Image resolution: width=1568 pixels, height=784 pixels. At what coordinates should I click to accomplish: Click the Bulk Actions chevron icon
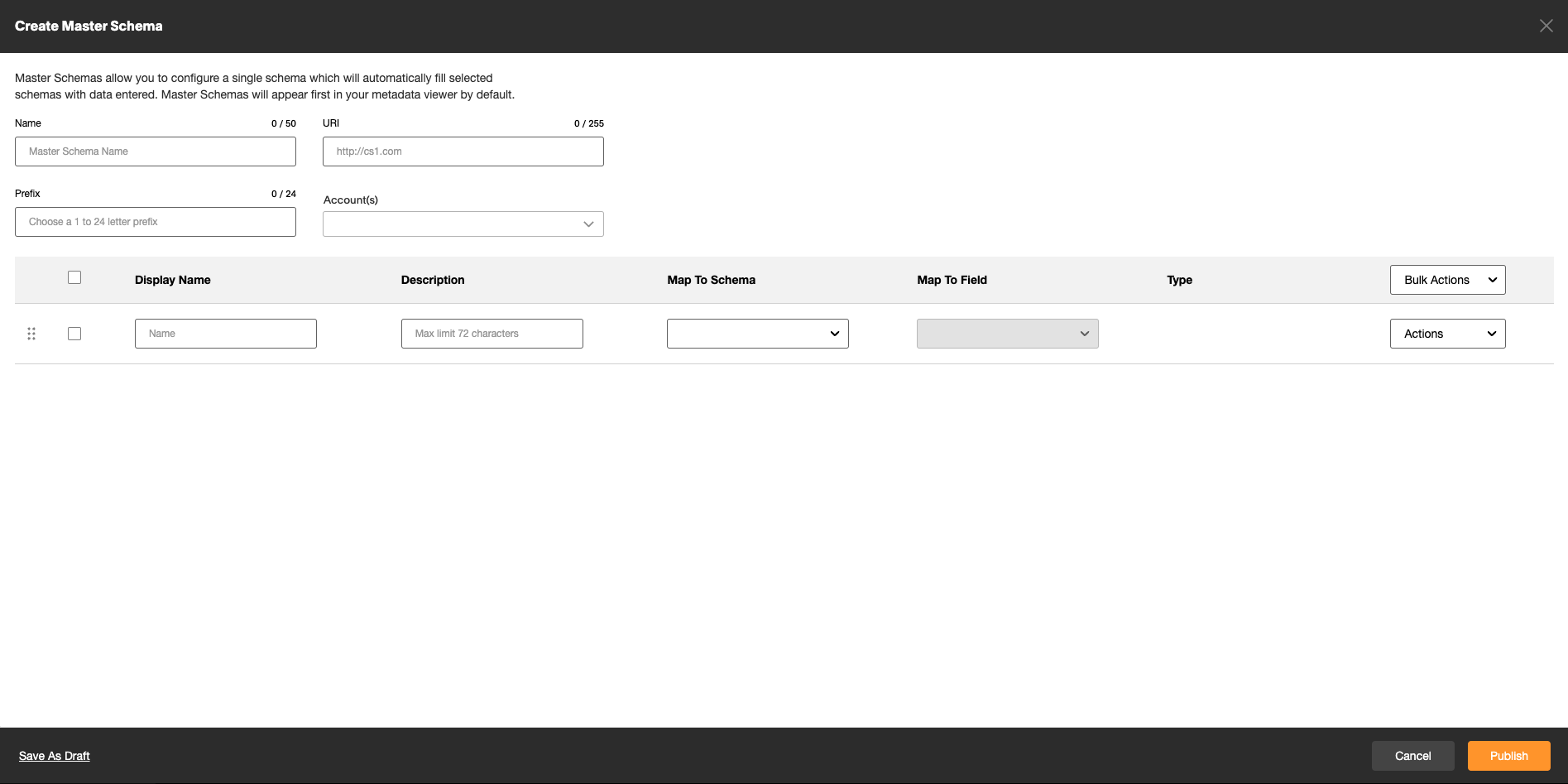tap(1493, 280)
